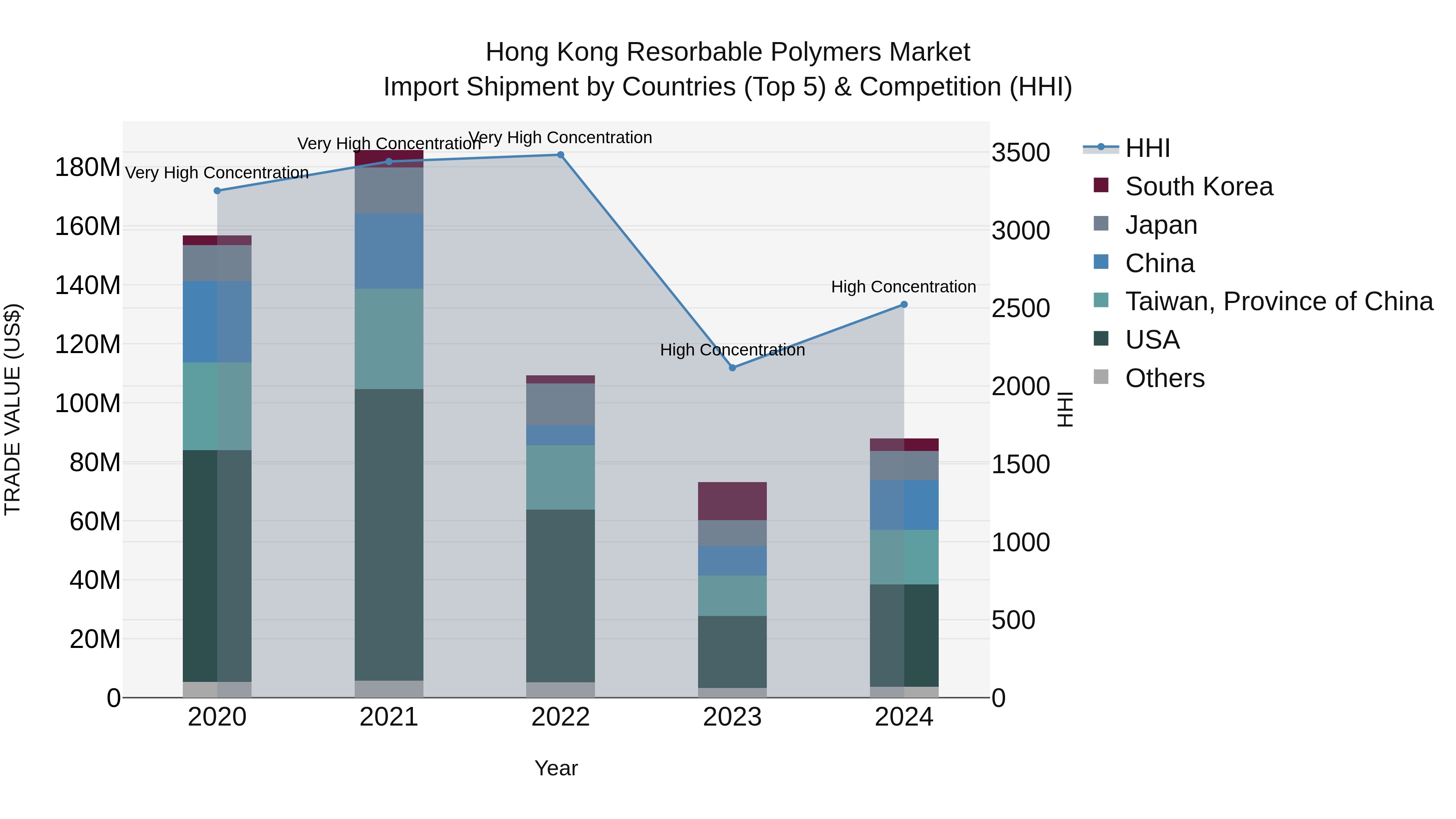The width and height of the screenshot is (1456, 819).
Task: Click the 2023 x-axis label
Action: (x=732, y=717)
